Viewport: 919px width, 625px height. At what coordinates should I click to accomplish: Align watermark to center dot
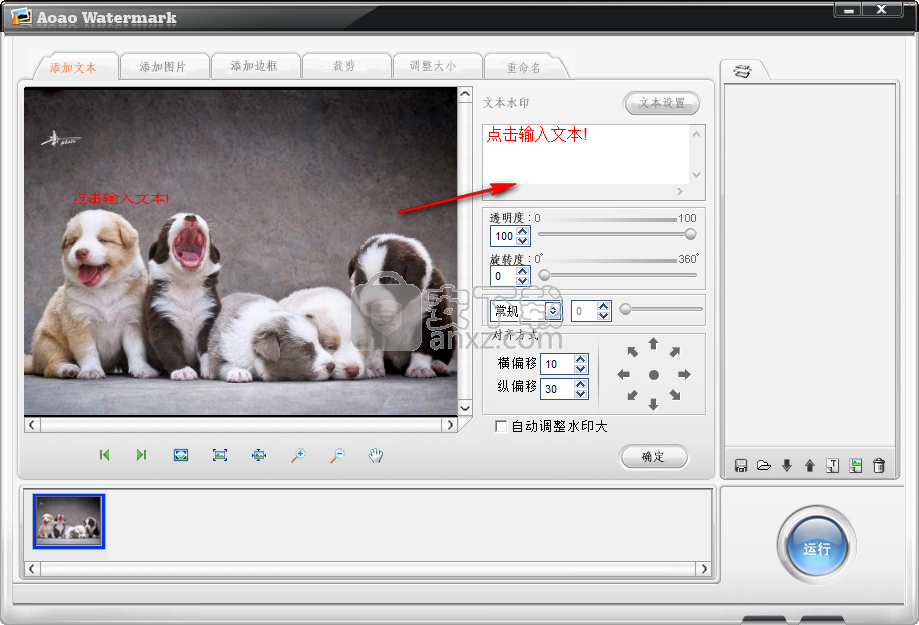[653, 375]
